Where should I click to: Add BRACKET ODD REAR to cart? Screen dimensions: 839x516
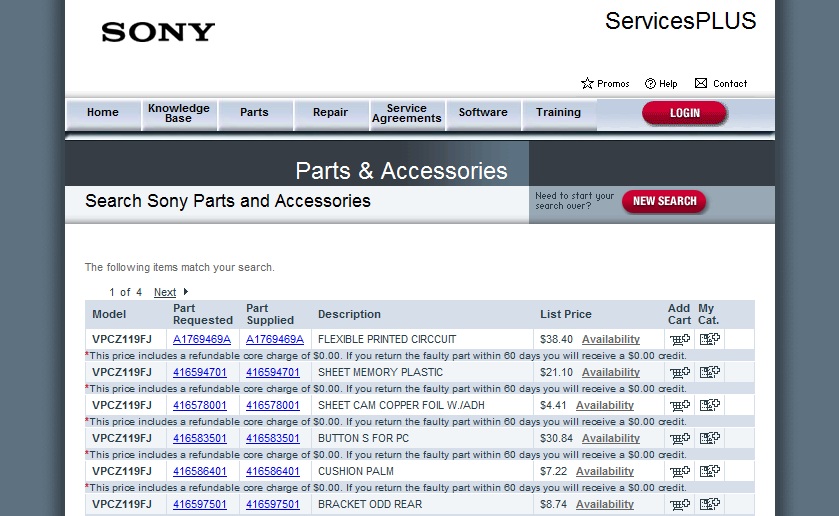pos(680,505)
